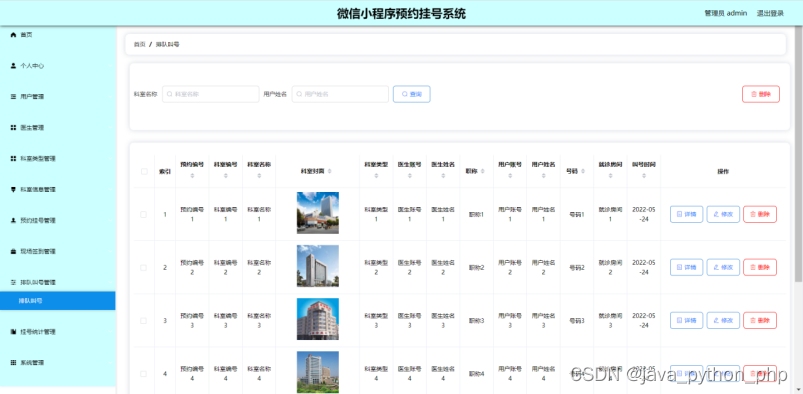Click 删除 for row 3
This screenshot has height=394, width=803.
click(760, 321)
